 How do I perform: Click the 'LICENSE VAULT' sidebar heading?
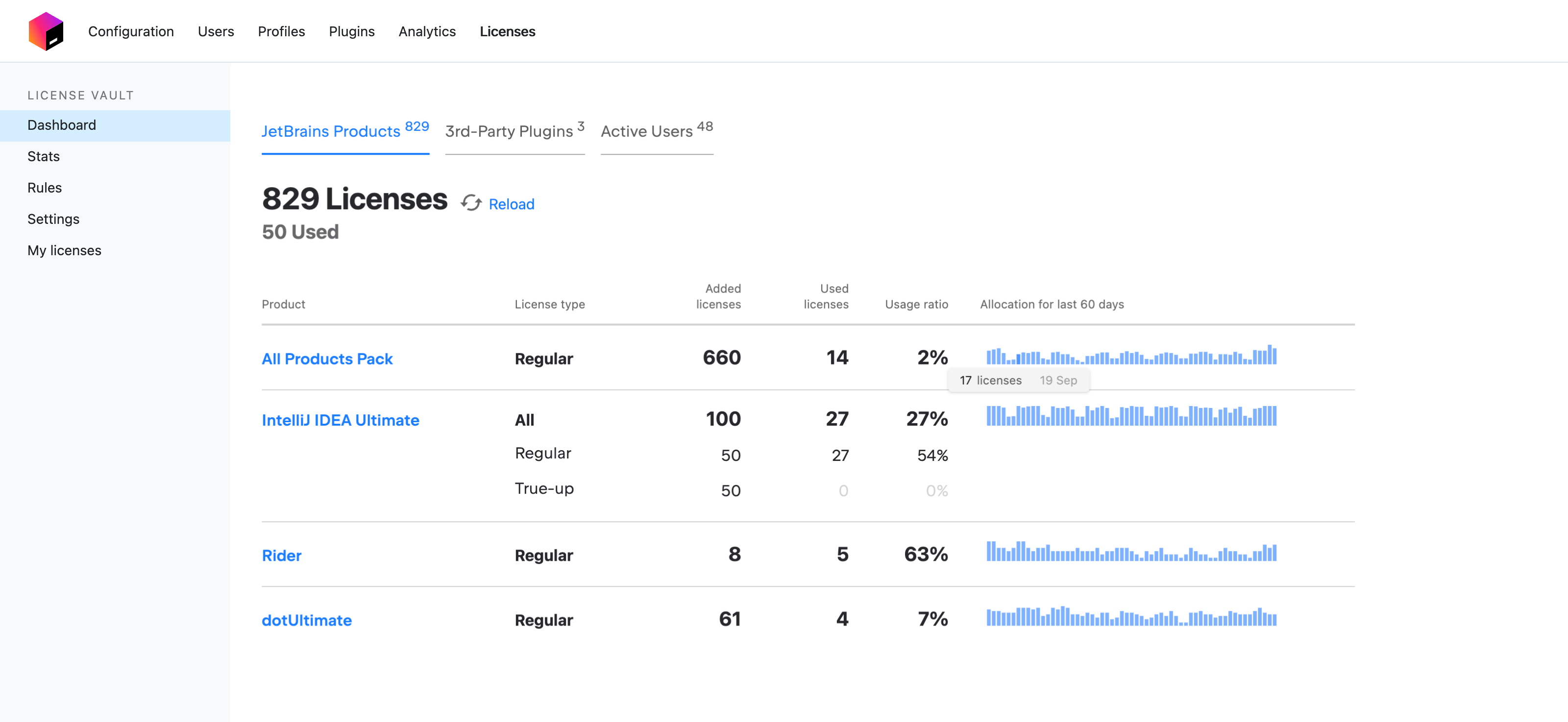(81, 96)
